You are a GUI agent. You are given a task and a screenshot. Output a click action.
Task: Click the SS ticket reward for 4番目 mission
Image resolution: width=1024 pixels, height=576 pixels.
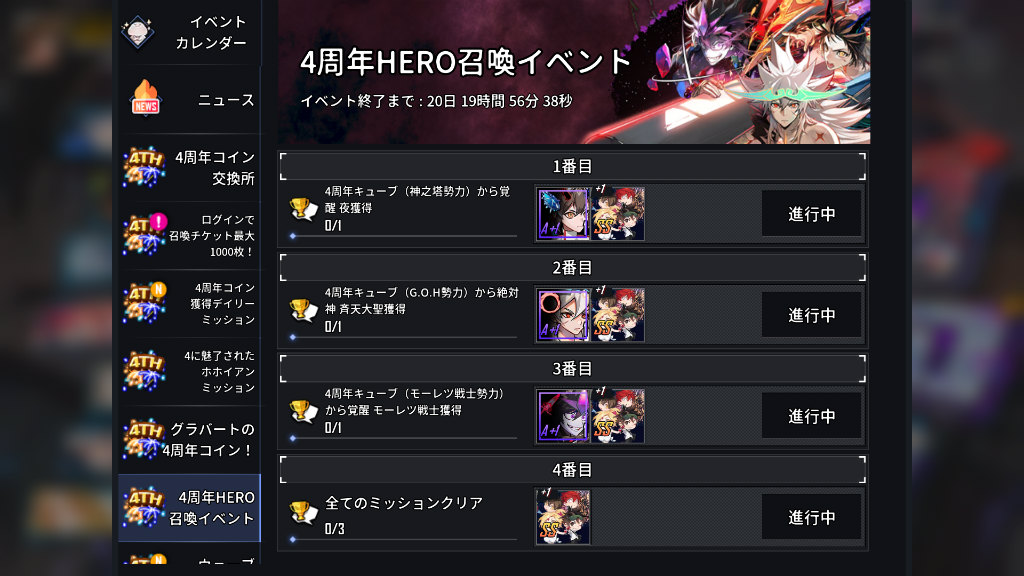[x=563, y=517]
